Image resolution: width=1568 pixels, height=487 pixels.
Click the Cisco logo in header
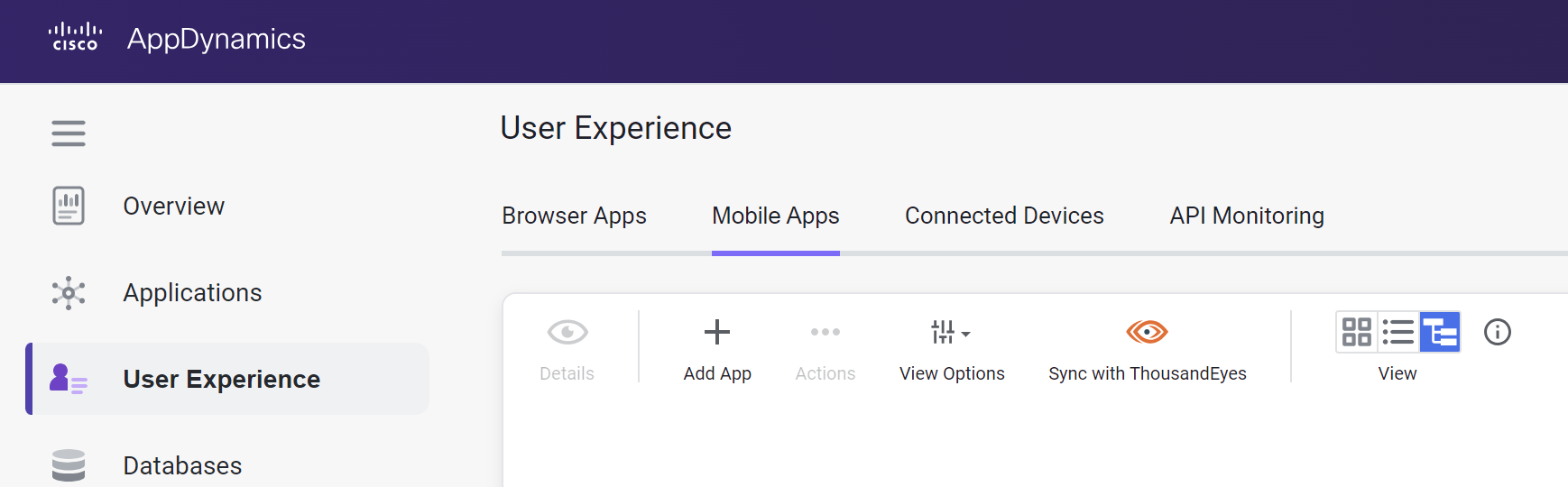pyautogui.click(x=75, y=38)
